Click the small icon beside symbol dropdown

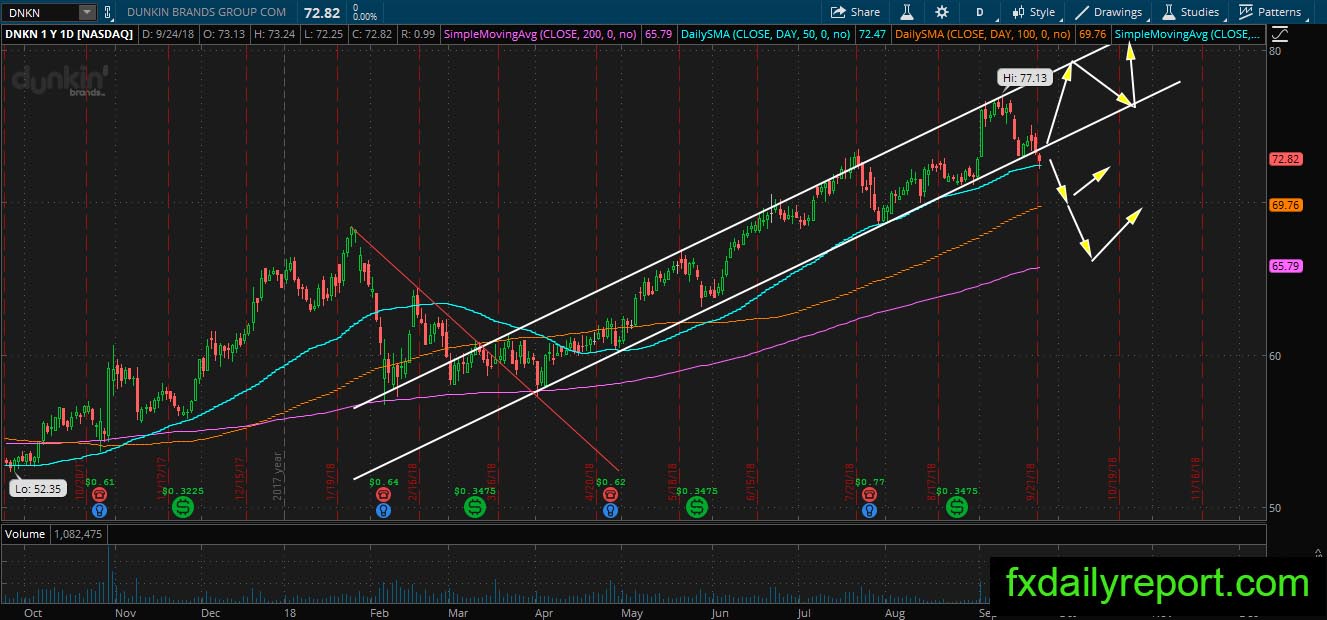click(x=108, y=12)
